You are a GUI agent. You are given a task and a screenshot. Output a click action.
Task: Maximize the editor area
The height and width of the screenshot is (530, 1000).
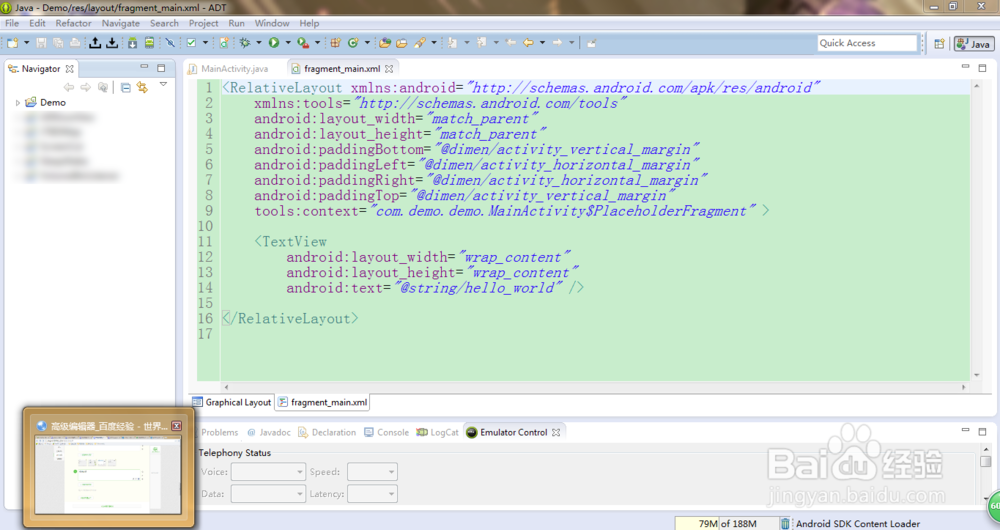982,68
